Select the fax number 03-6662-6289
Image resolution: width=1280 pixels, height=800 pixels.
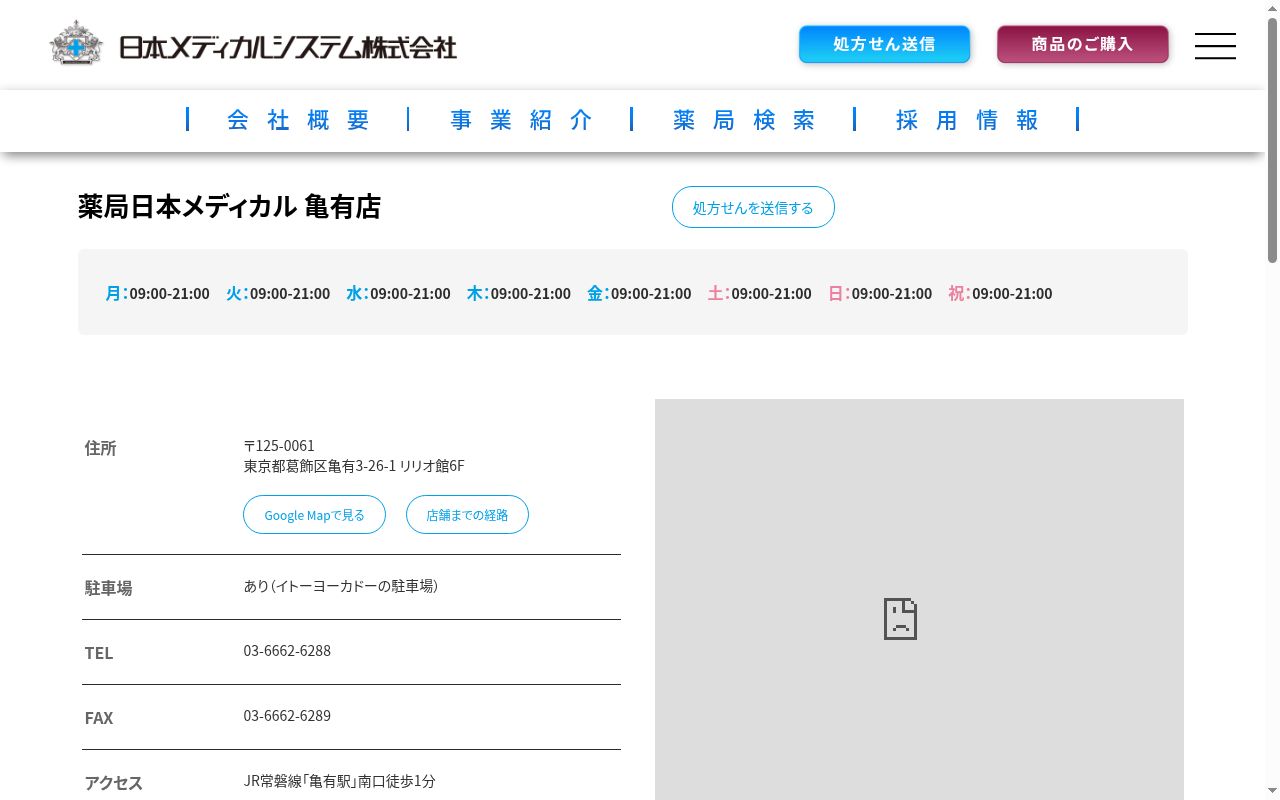click(287, 716)
